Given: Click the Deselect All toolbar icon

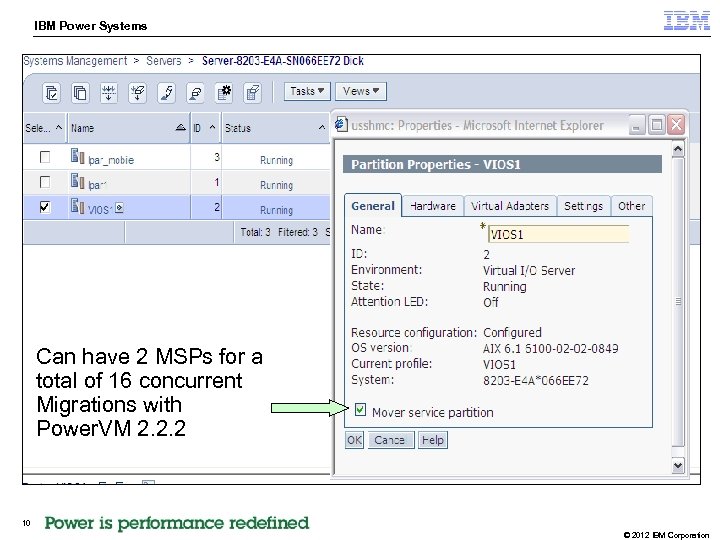Looking at the screenshot, I should click(80, 93).
